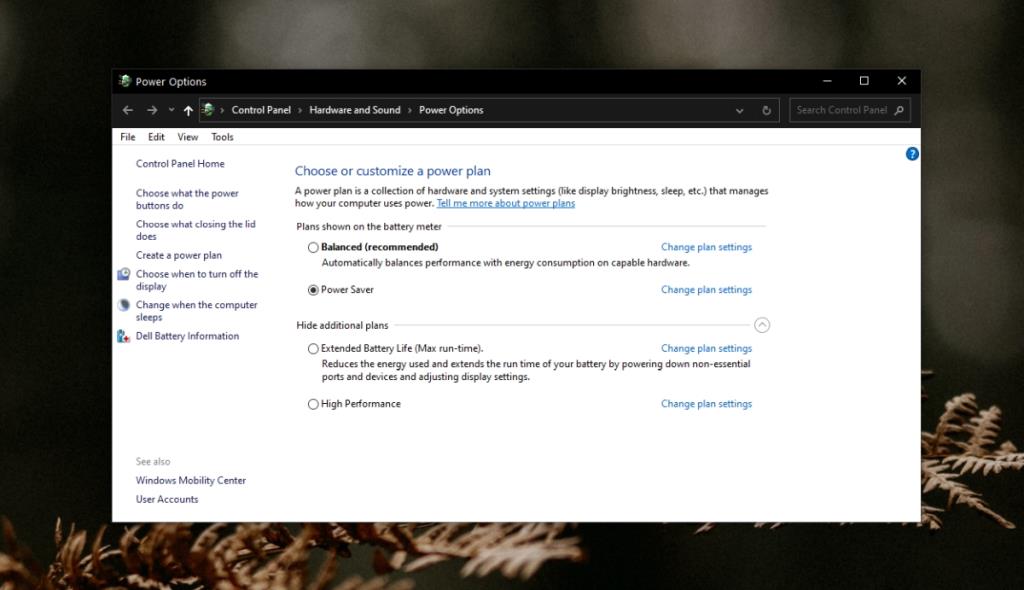Click the blue help question mark icon

(x=911, y=153)
